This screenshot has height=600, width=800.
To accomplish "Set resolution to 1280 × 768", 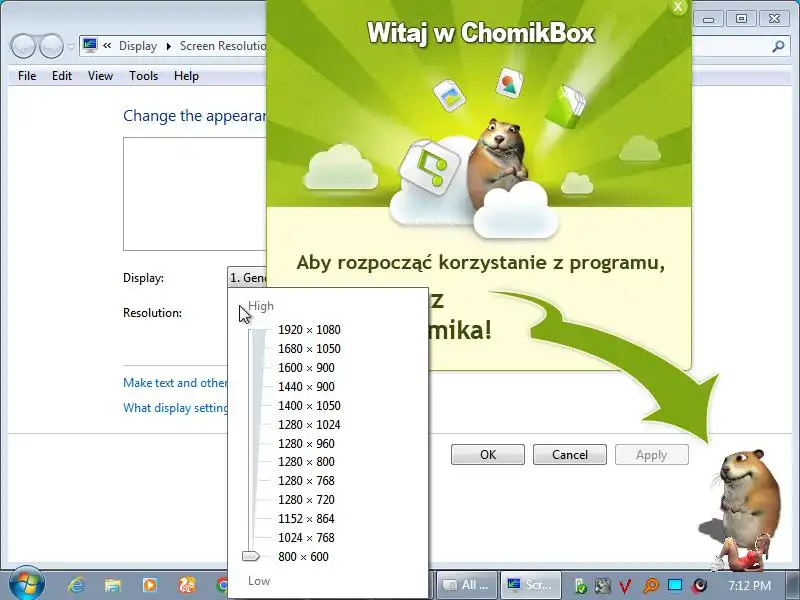I will coord(306,480).
